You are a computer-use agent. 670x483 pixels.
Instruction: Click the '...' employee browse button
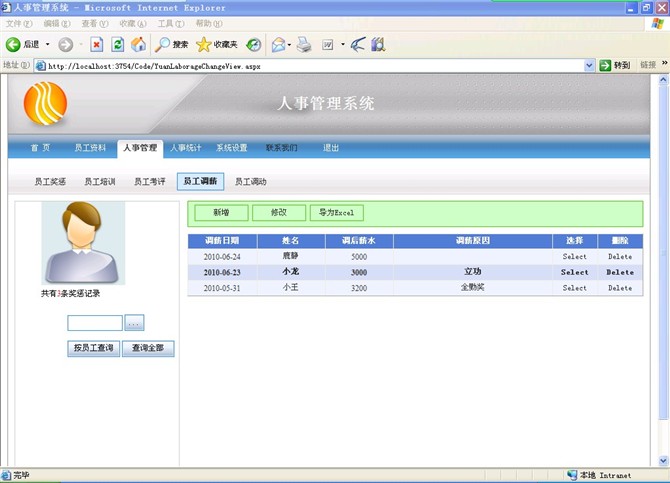coord(134,323)
